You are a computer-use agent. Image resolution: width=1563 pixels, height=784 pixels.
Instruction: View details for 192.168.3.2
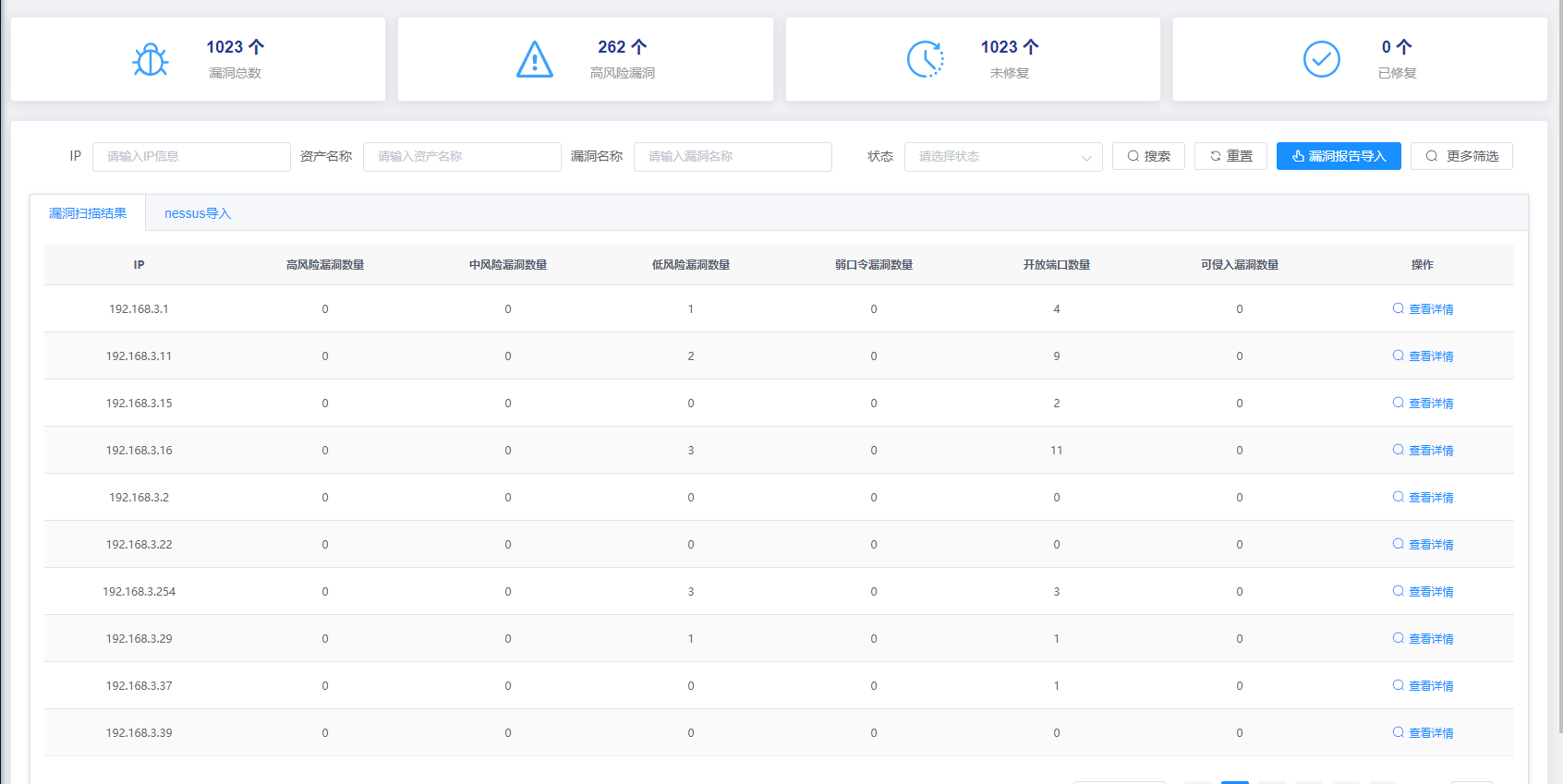pos(1423,498)
